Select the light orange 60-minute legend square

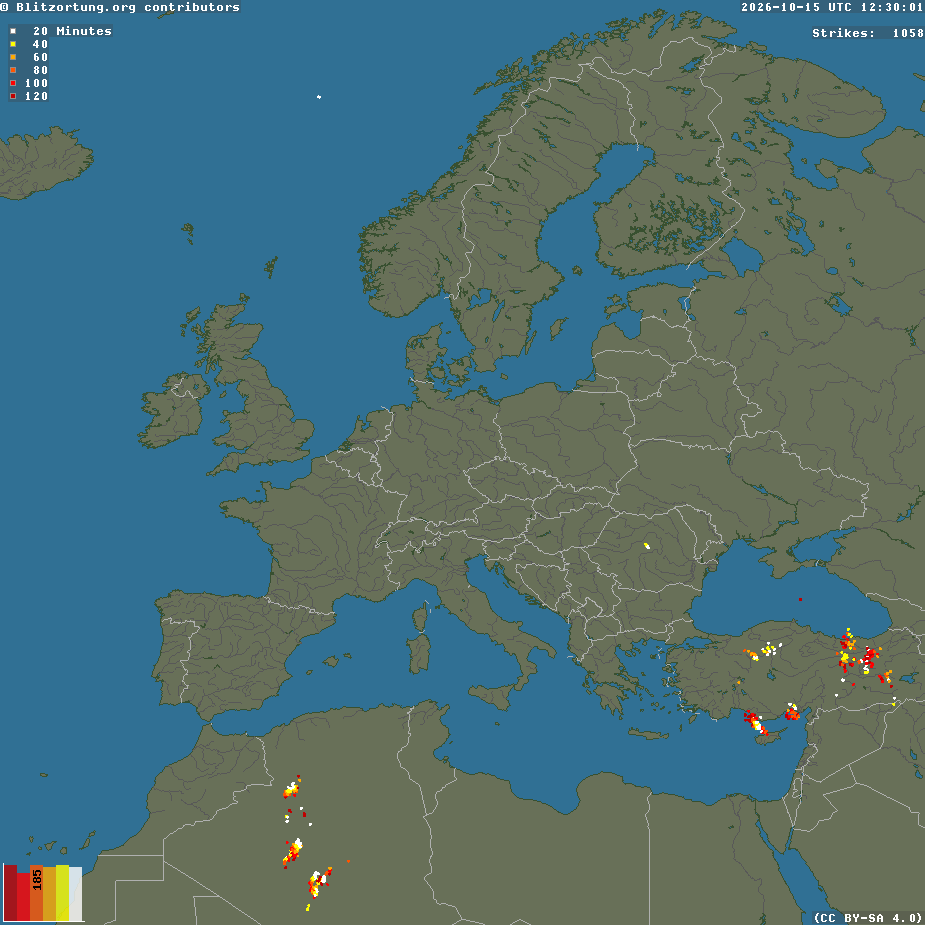click(x=13, y=57)
